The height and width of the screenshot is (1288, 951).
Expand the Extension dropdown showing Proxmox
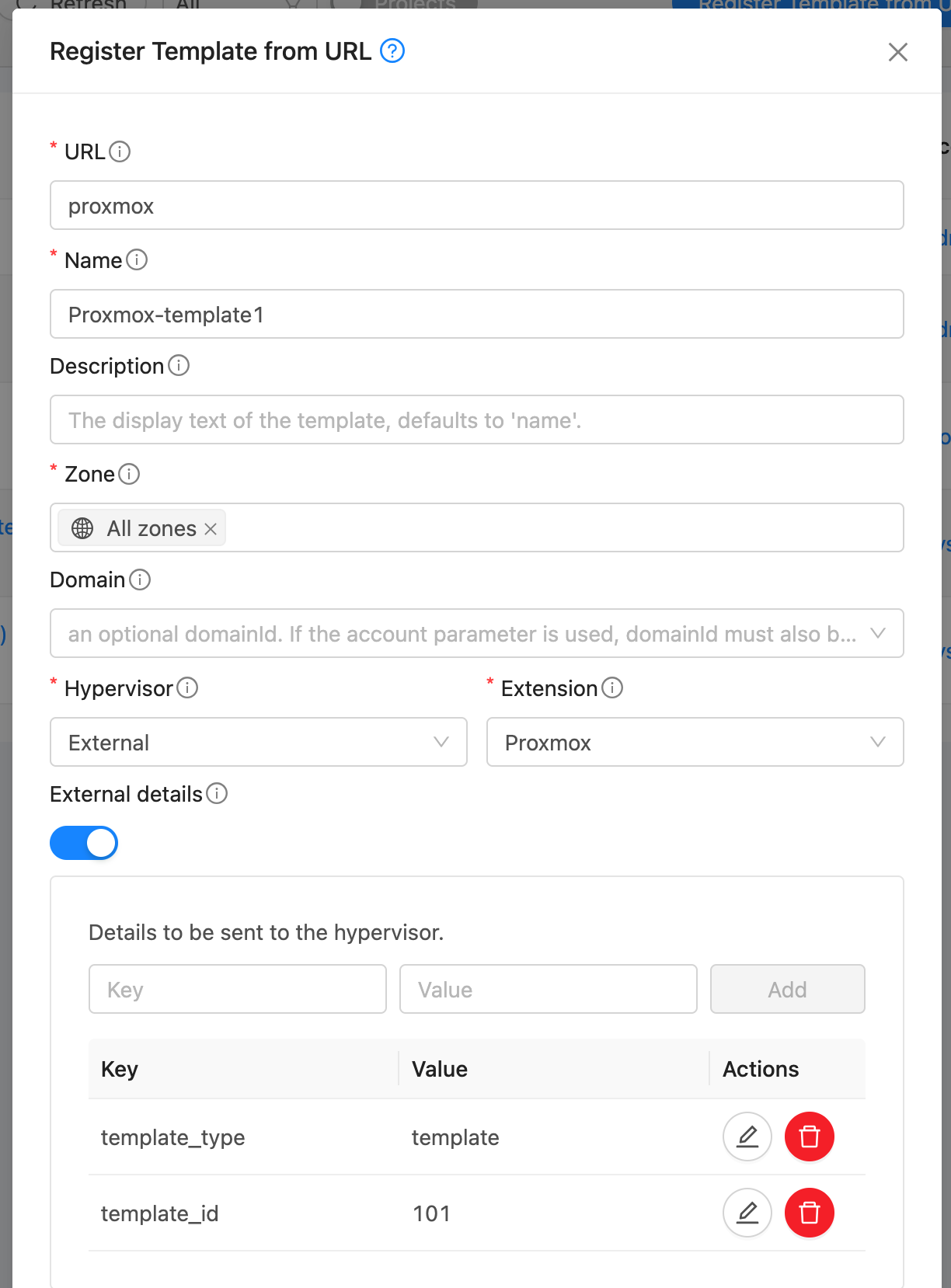click(x=695, y=743)
